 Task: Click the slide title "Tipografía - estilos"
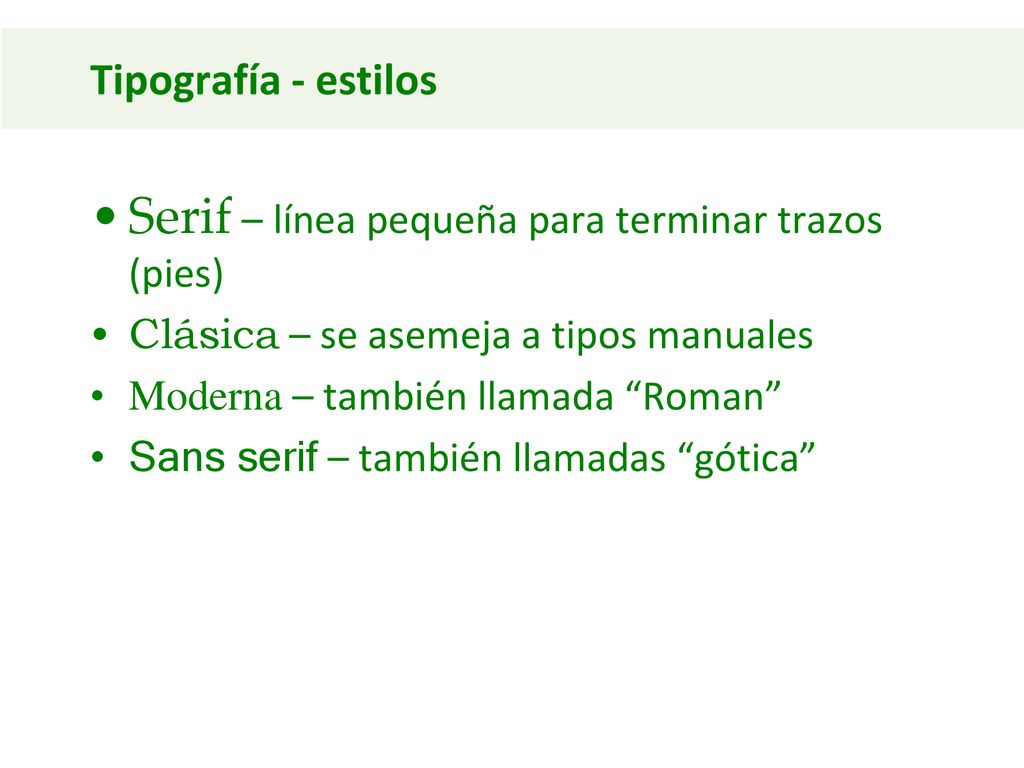pyautogui.click(x=263, y=82)
